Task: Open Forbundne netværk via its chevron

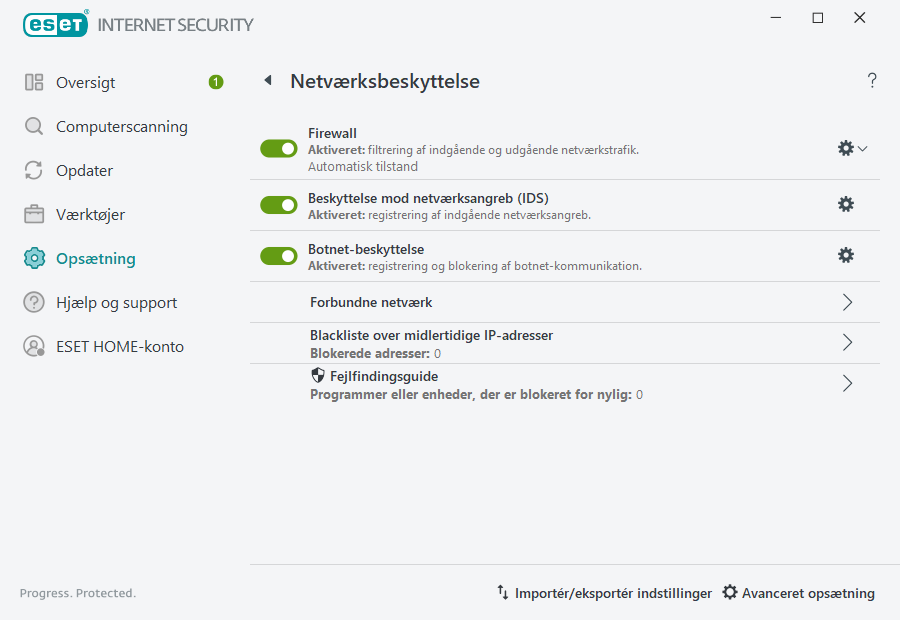Action: coord(847,301)
